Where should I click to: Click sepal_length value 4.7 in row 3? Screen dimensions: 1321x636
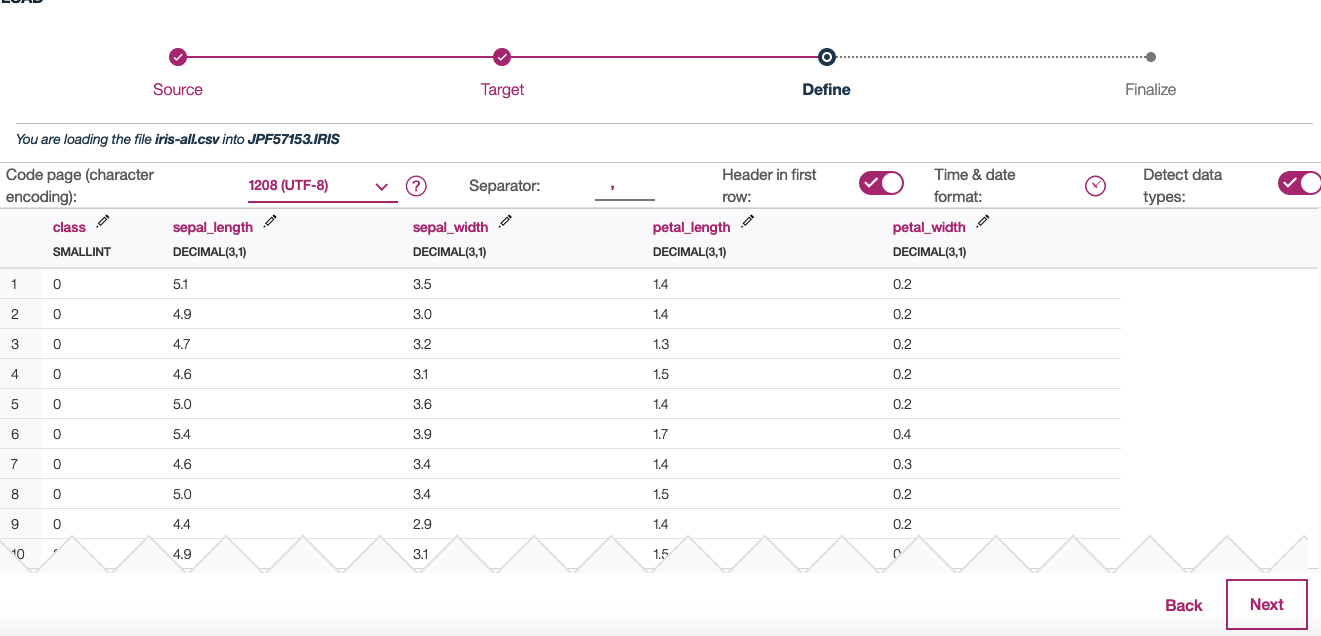click(x=182, y=344)
